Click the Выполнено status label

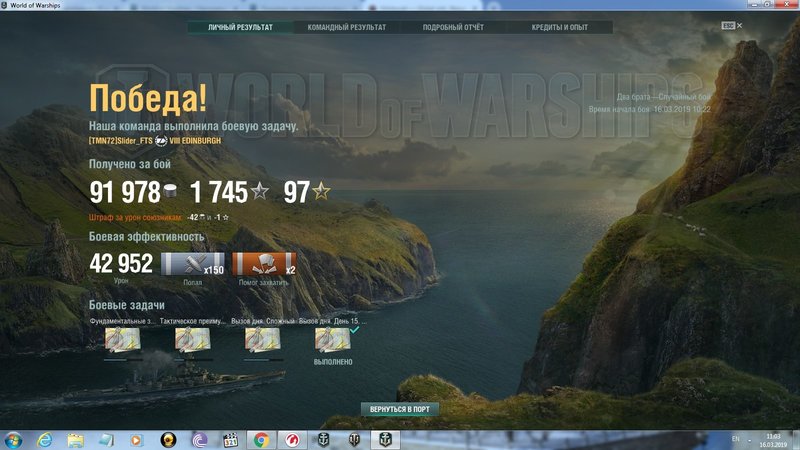(x=333, y=362)
